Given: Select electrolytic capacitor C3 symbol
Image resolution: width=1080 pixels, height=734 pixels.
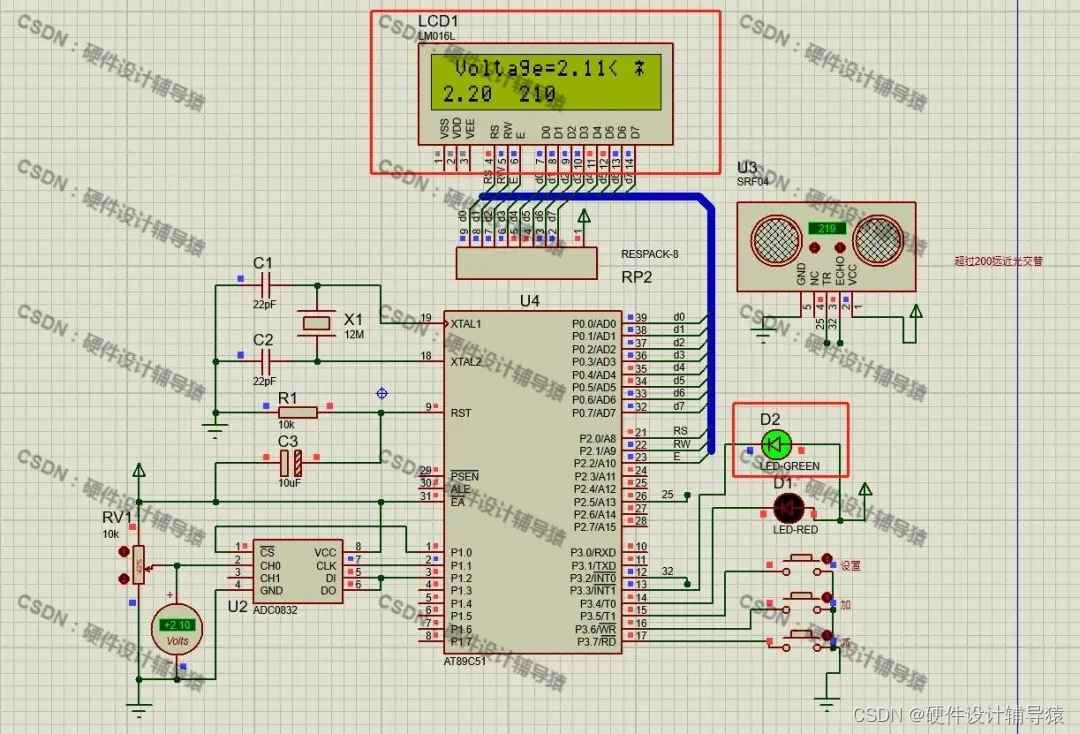Looking at the screenshot, I should coord(291,463).
